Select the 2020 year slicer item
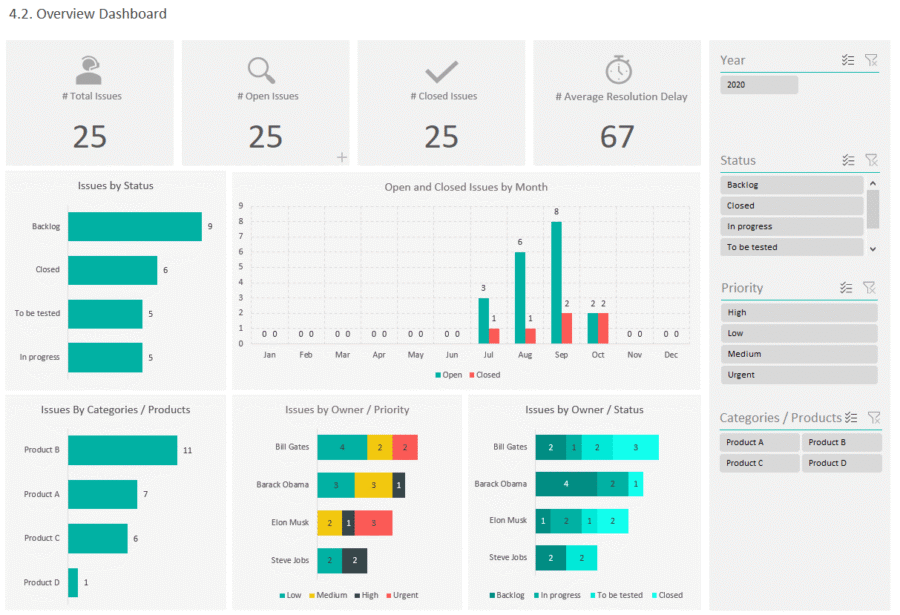The image size is (900, 615). click(759, 85)
